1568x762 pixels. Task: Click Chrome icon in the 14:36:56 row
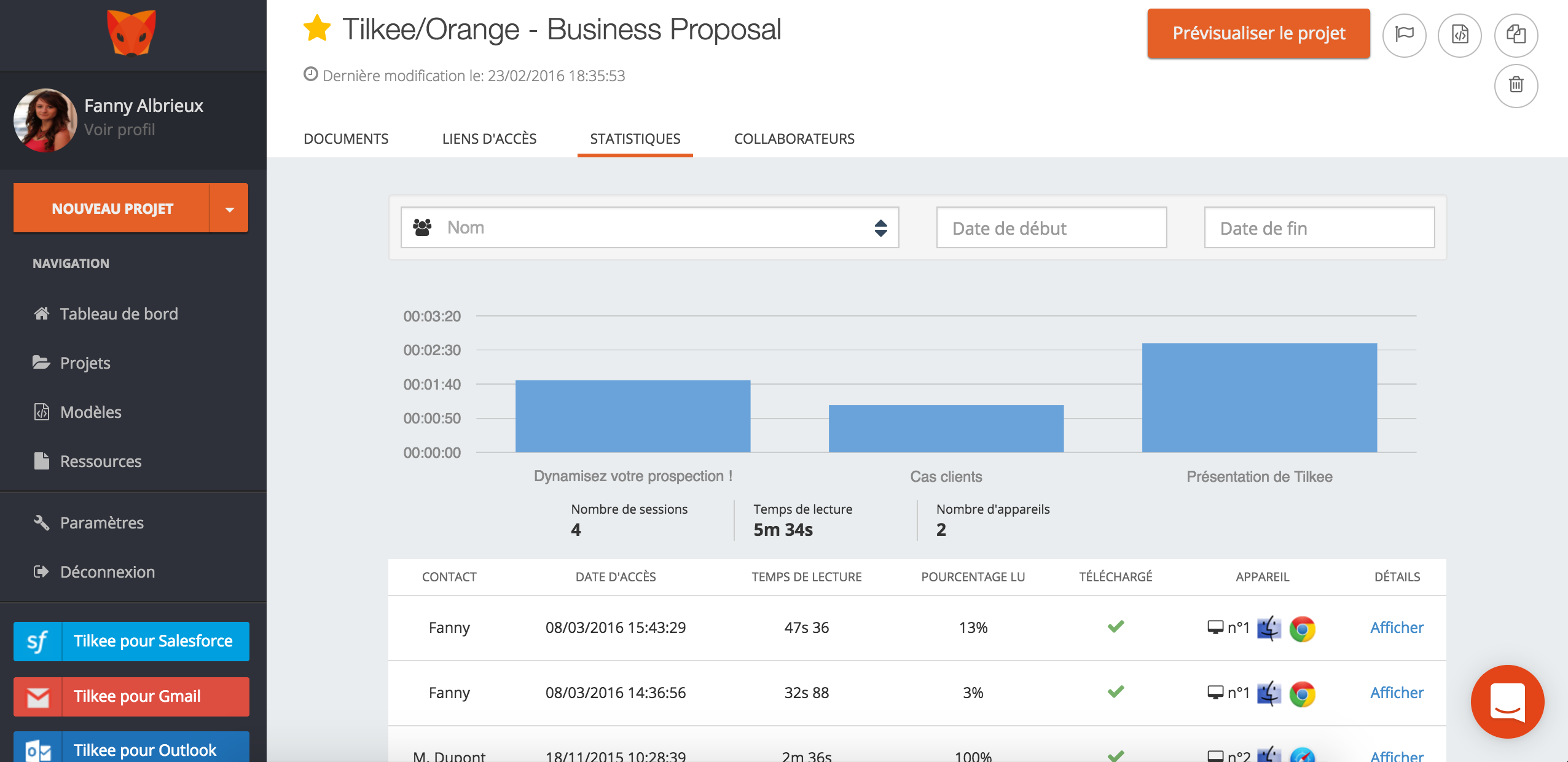1302,694
